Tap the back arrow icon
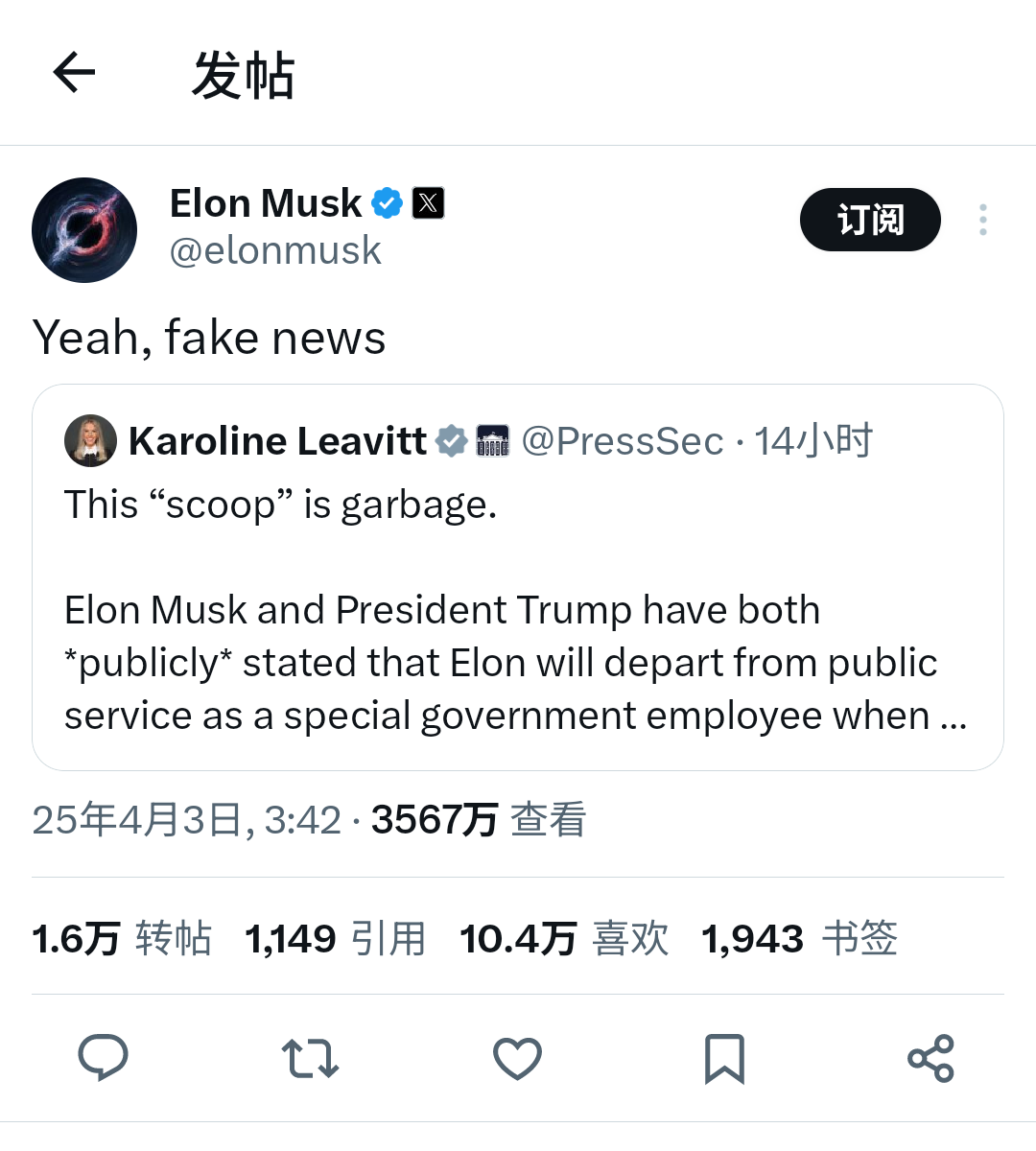The height and width of the screenshot is (1151, 1036). pos(74,73)
